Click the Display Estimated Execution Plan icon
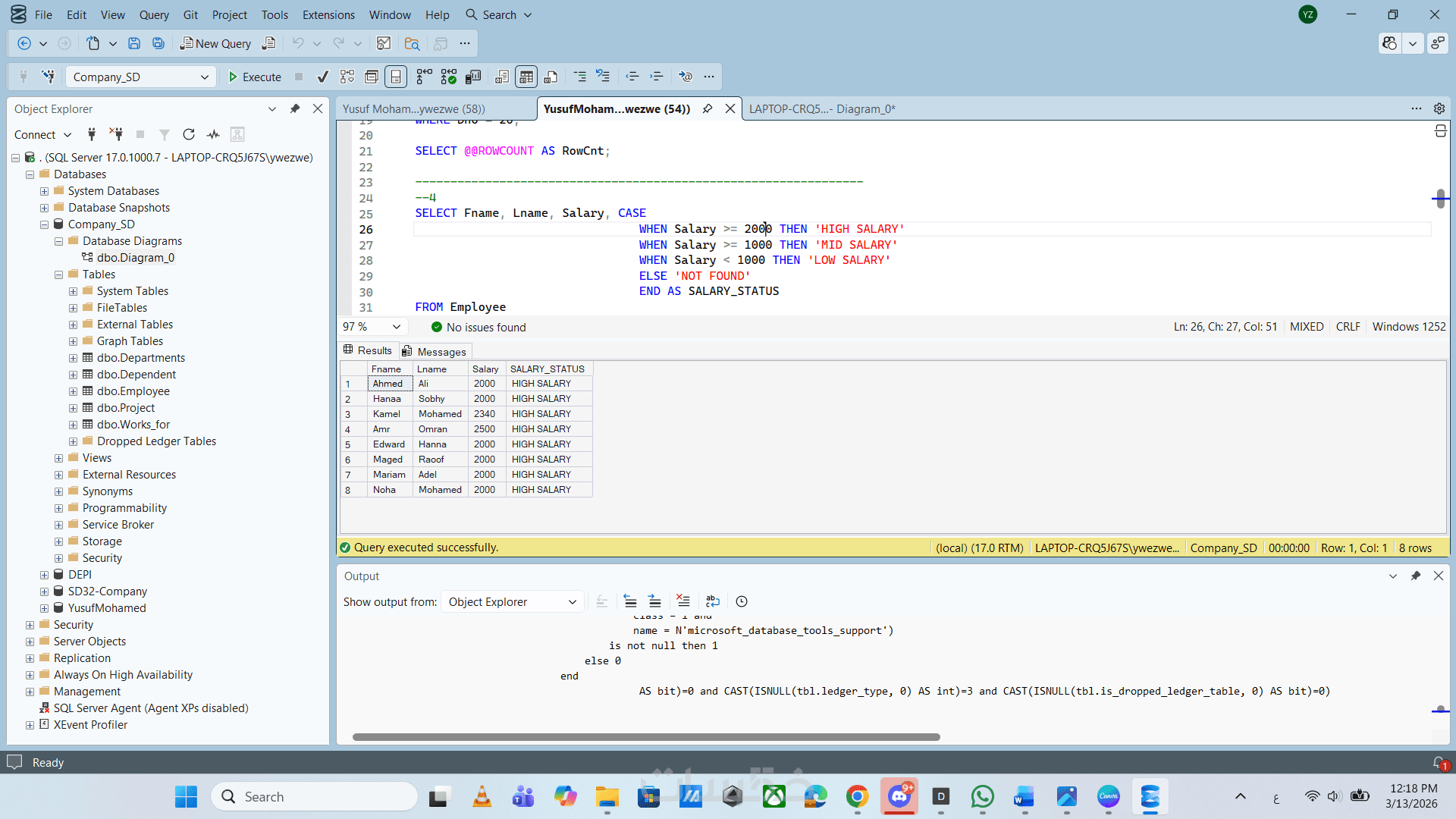 [347, 77]
